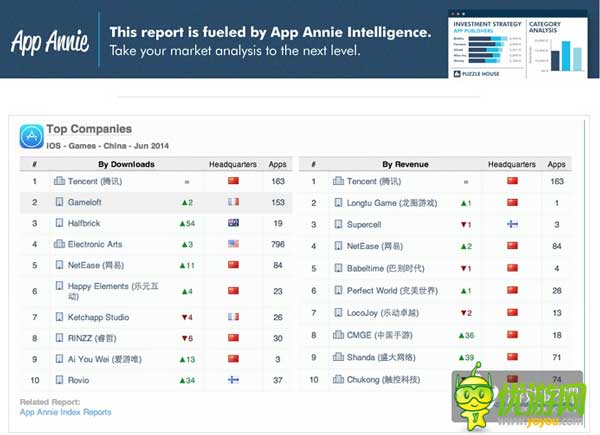
Task: Click the Investment Strategy chart thumbnail
Action: [486, 42]
